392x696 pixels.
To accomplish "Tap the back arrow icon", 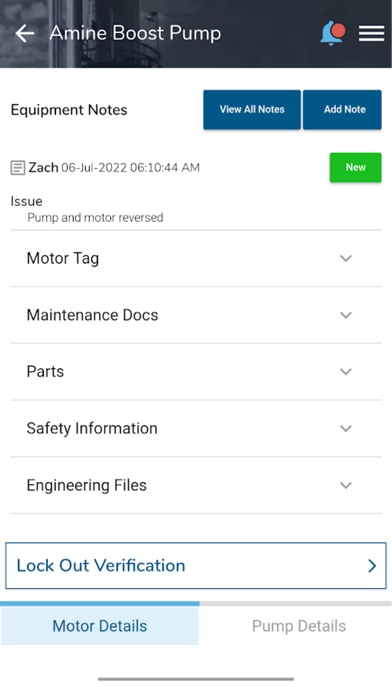I will coord(24,33).
